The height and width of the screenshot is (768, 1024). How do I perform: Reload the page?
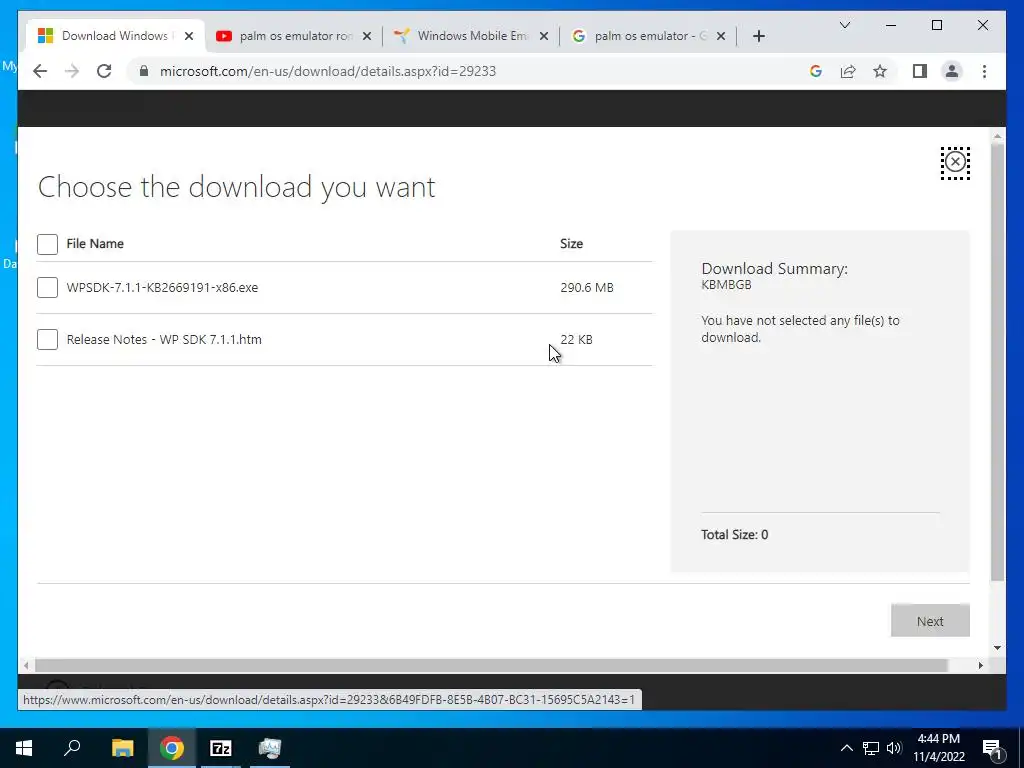click(x=104, y=71)
